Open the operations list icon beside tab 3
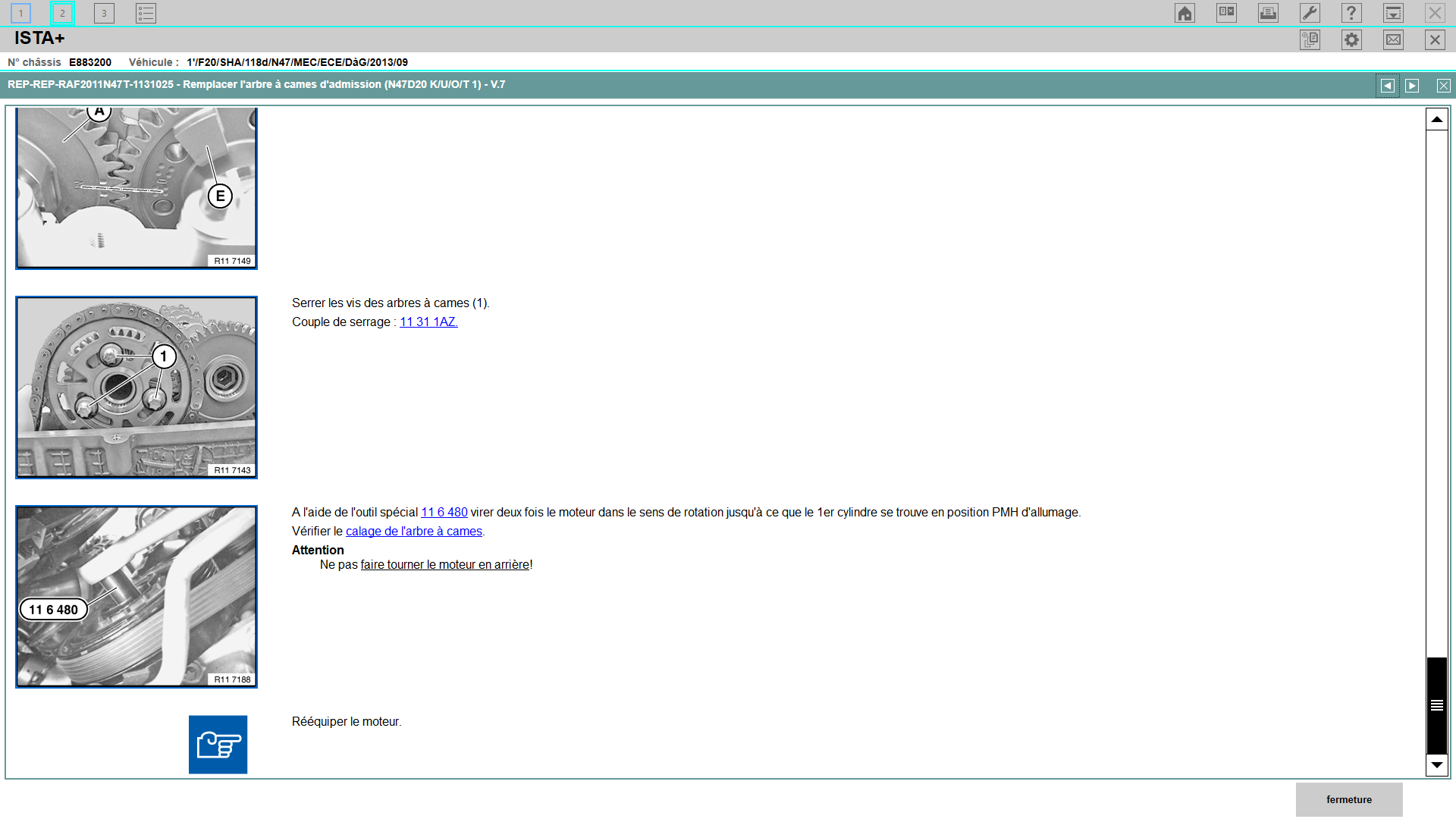This screenshot has width=1456, height=819. [x=146, y=13]
